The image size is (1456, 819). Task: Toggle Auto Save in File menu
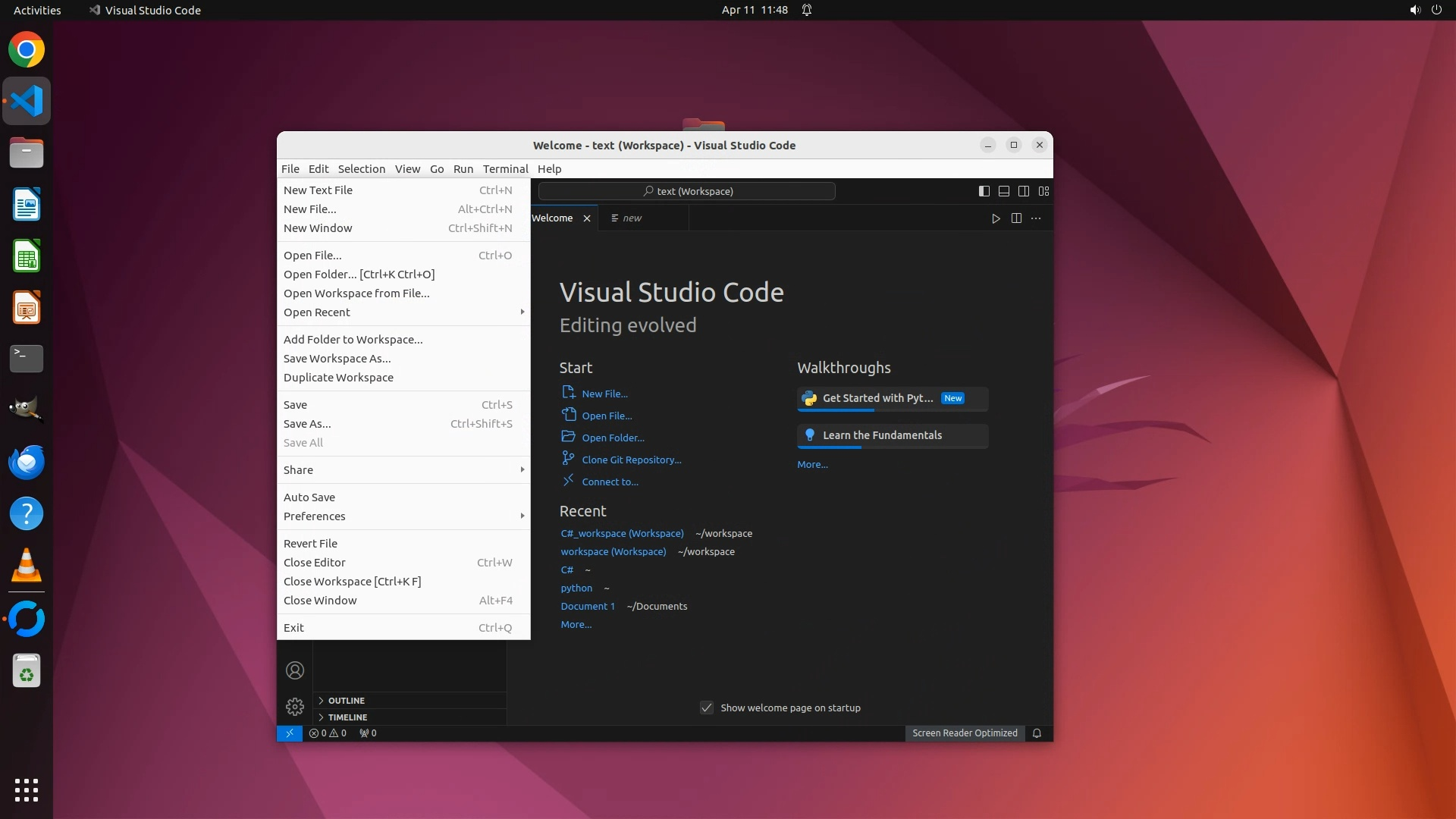click(309, 497)
